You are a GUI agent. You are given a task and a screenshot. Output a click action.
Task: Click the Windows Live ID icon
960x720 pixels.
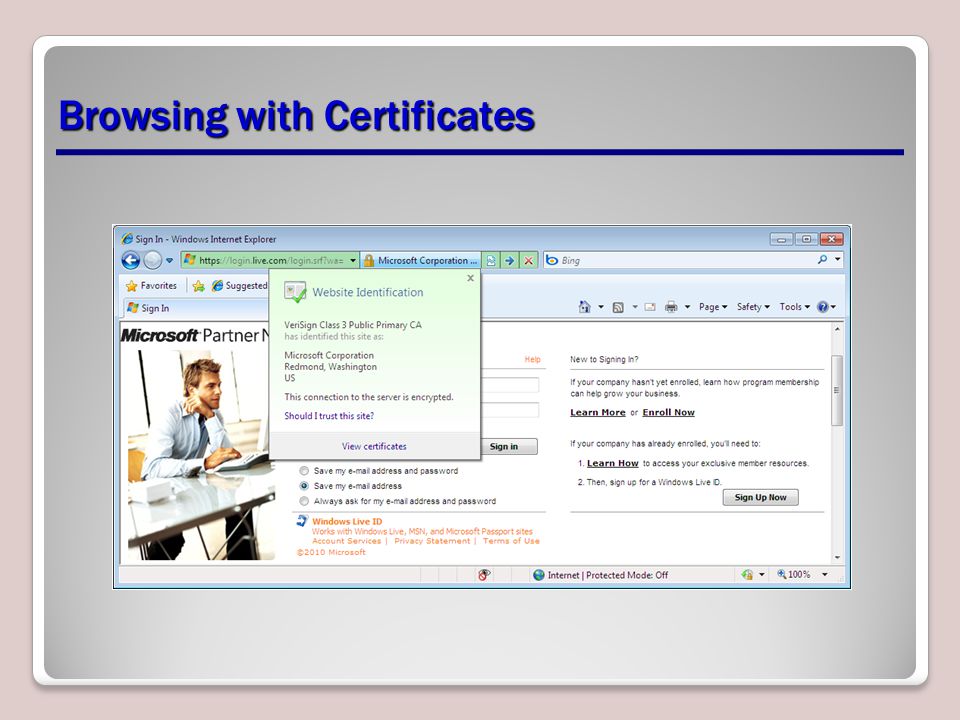(x=302, y=521)
